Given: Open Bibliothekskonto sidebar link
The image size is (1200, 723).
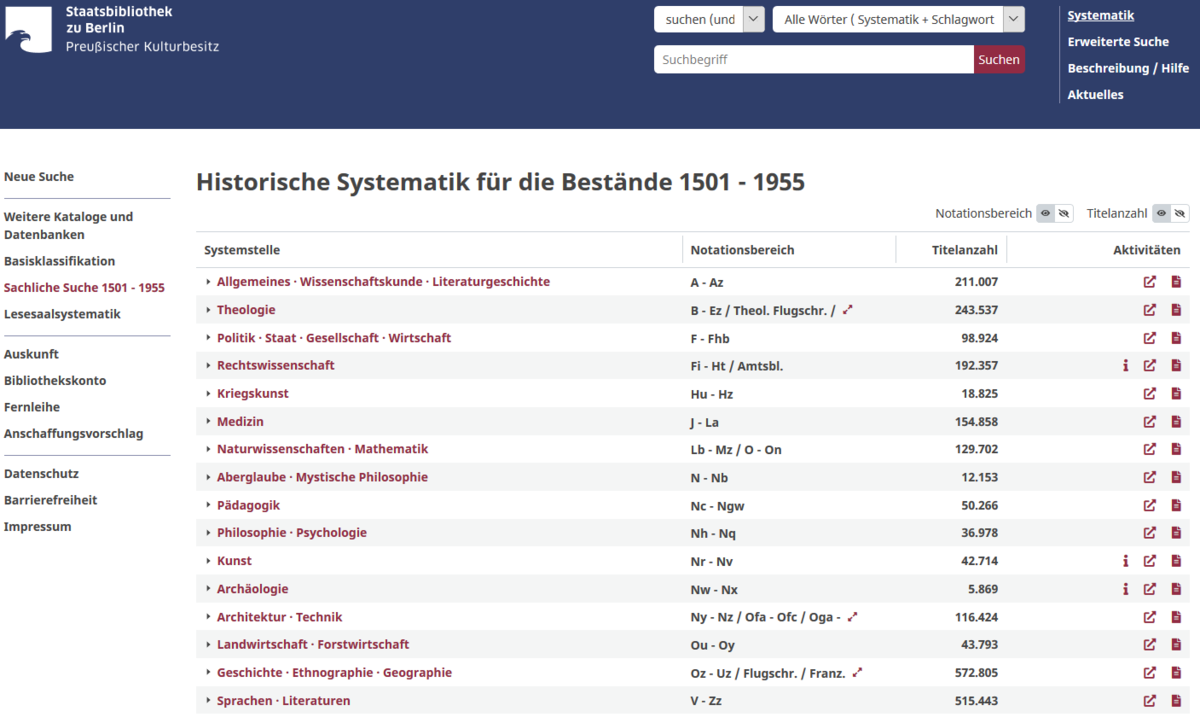Looking at the screenshot, I should point(55,381).
